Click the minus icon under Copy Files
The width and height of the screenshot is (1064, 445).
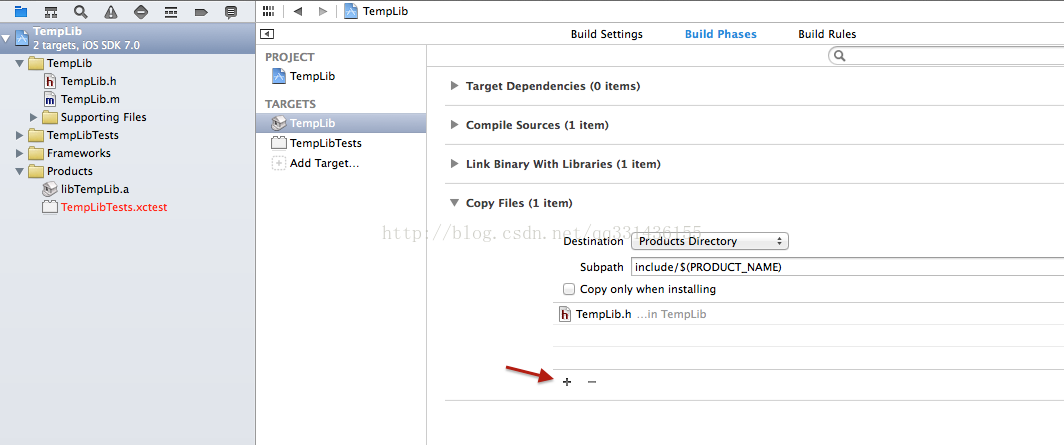tap(592, 382)
